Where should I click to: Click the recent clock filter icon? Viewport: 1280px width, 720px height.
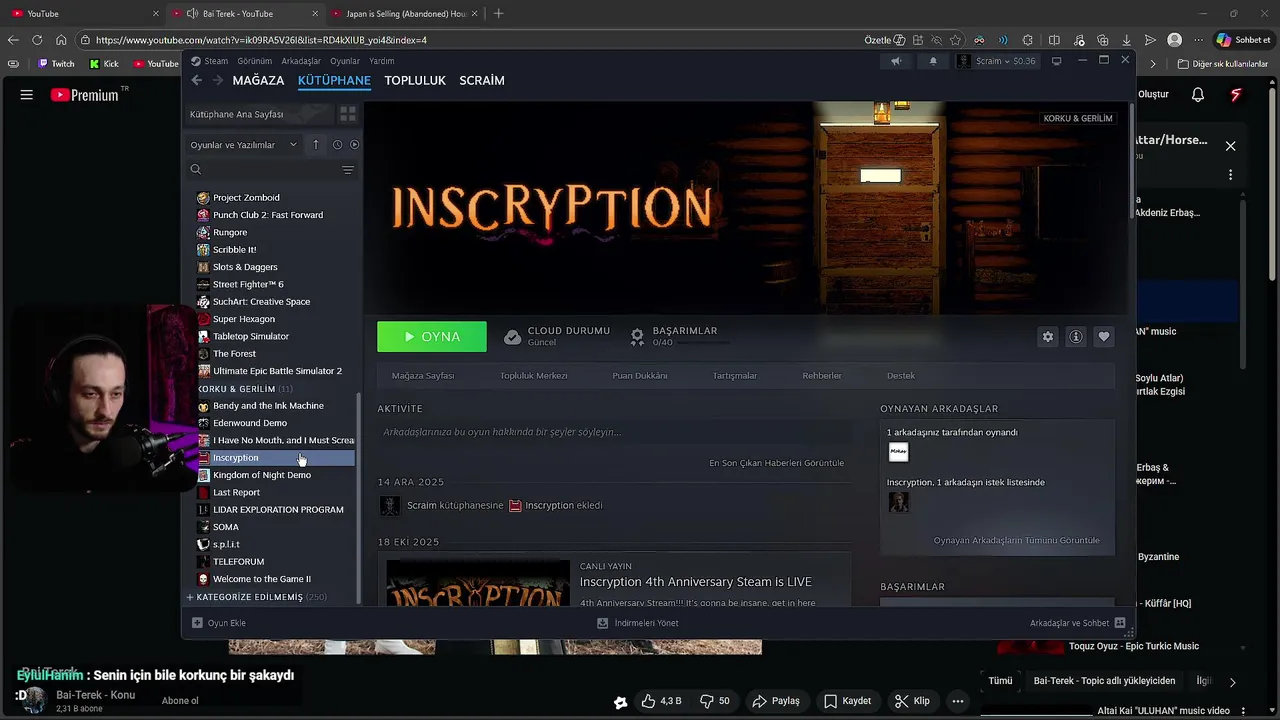pyautogui.click(x=337, y=145)
